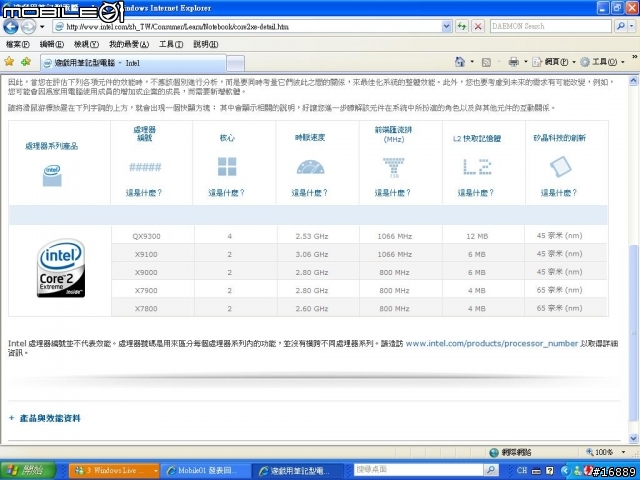The image size is (640, 480).
Task: Open the 說明(H) menu
Action: click(205, 44)
